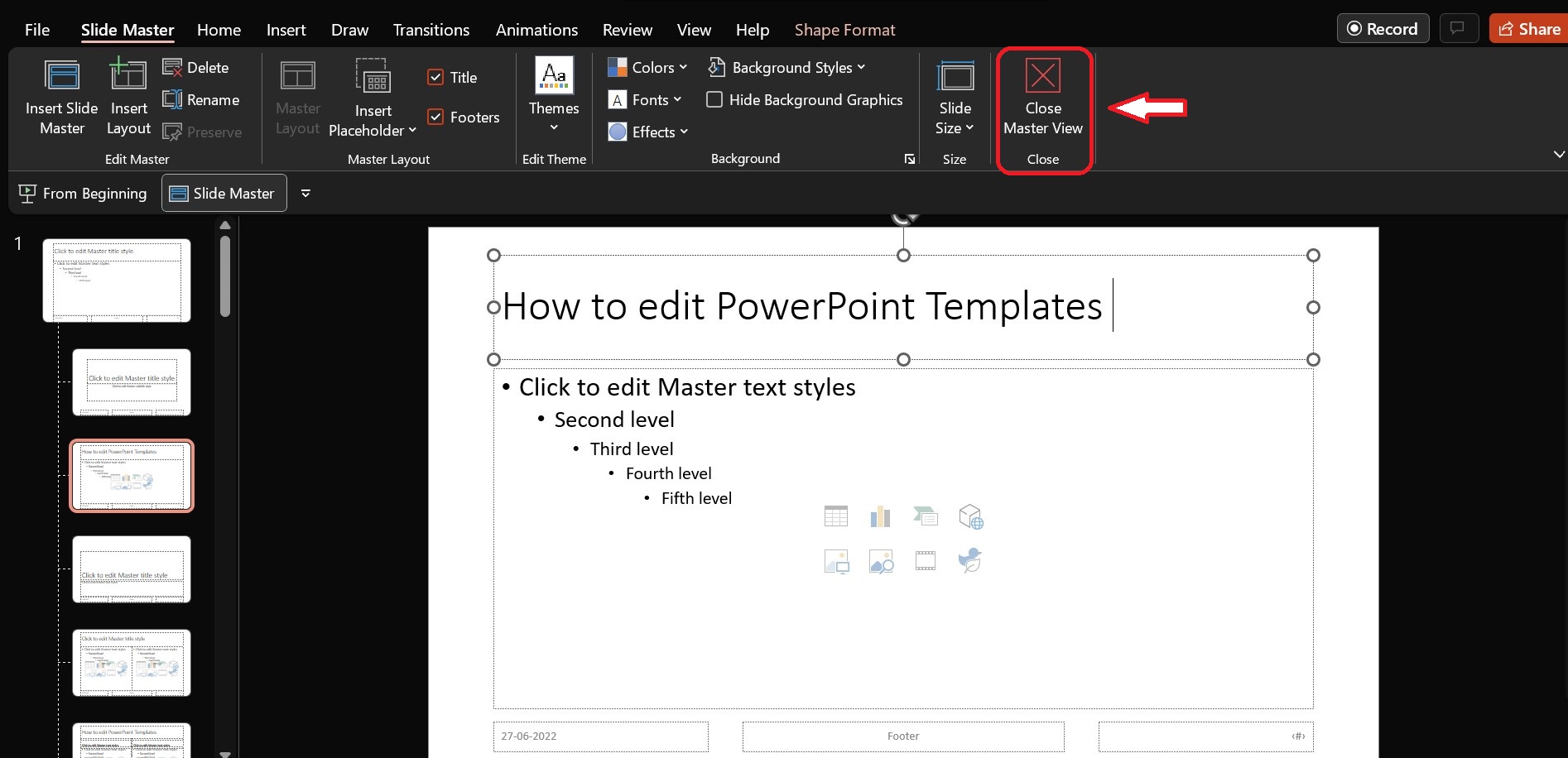
Task: Toggle the Title checkbox
Action: click(435, 78)
